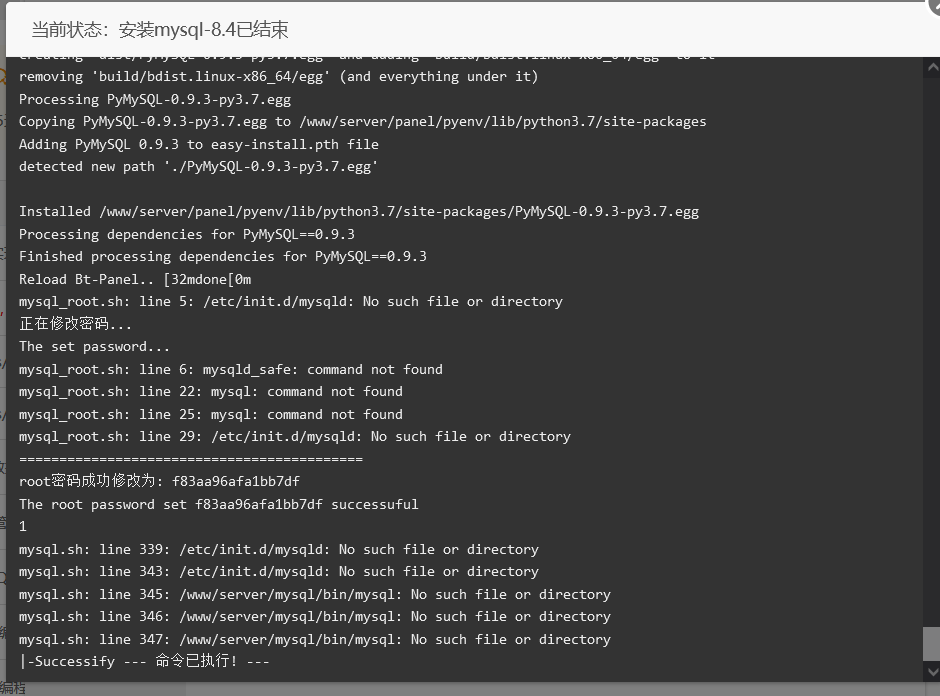
Task: Click the 'Finished processing dependencies' line
Action: pos(222,257)
